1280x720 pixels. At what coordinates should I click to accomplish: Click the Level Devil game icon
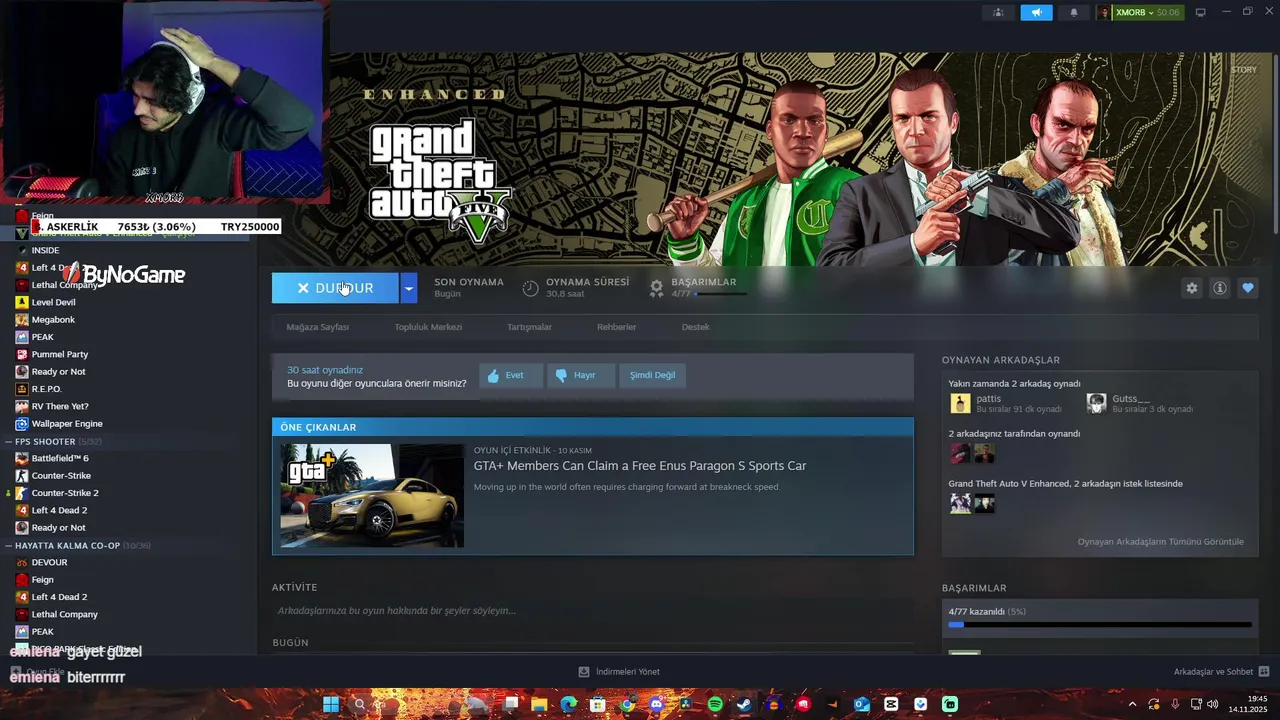(x=22, y=302)
